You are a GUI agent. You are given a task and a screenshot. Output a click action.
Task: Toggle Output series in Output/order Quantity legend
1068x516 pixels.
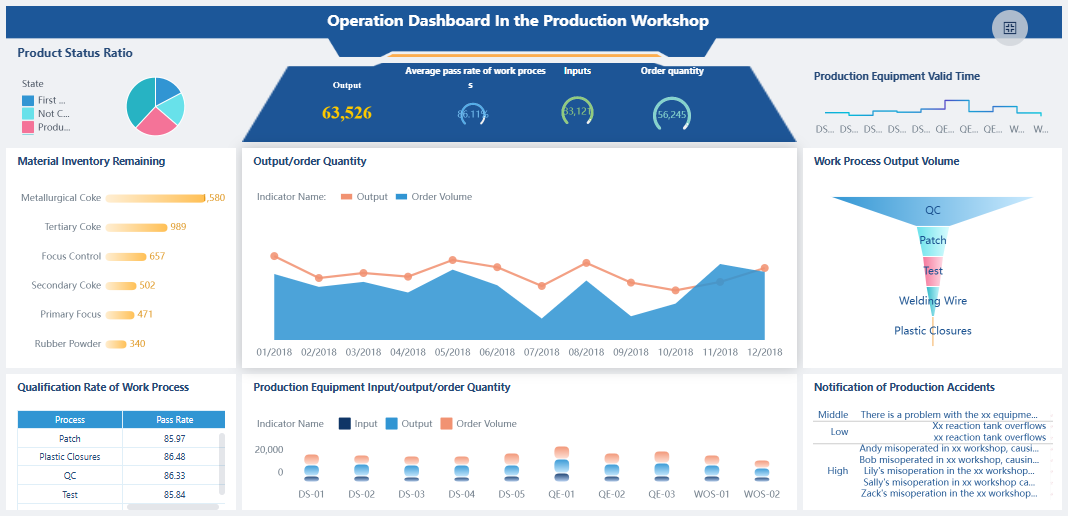[364, 197]
